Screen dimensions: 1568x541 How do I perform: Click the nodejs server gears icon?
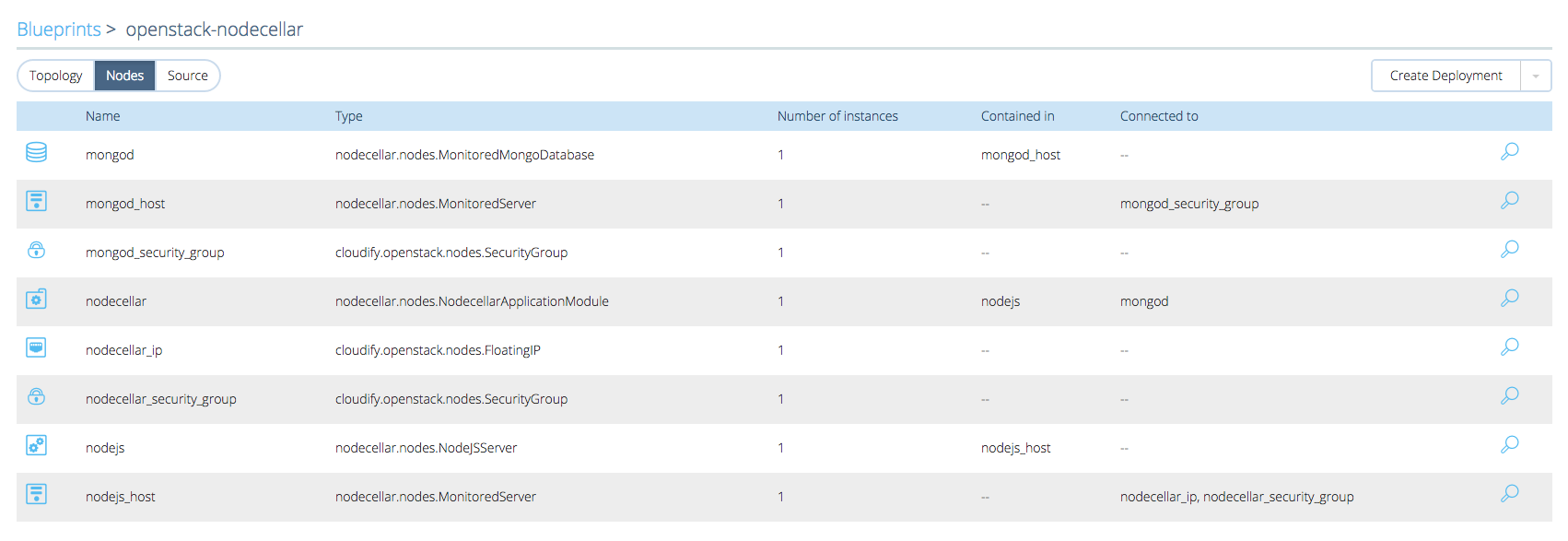[x=36, y=445]
